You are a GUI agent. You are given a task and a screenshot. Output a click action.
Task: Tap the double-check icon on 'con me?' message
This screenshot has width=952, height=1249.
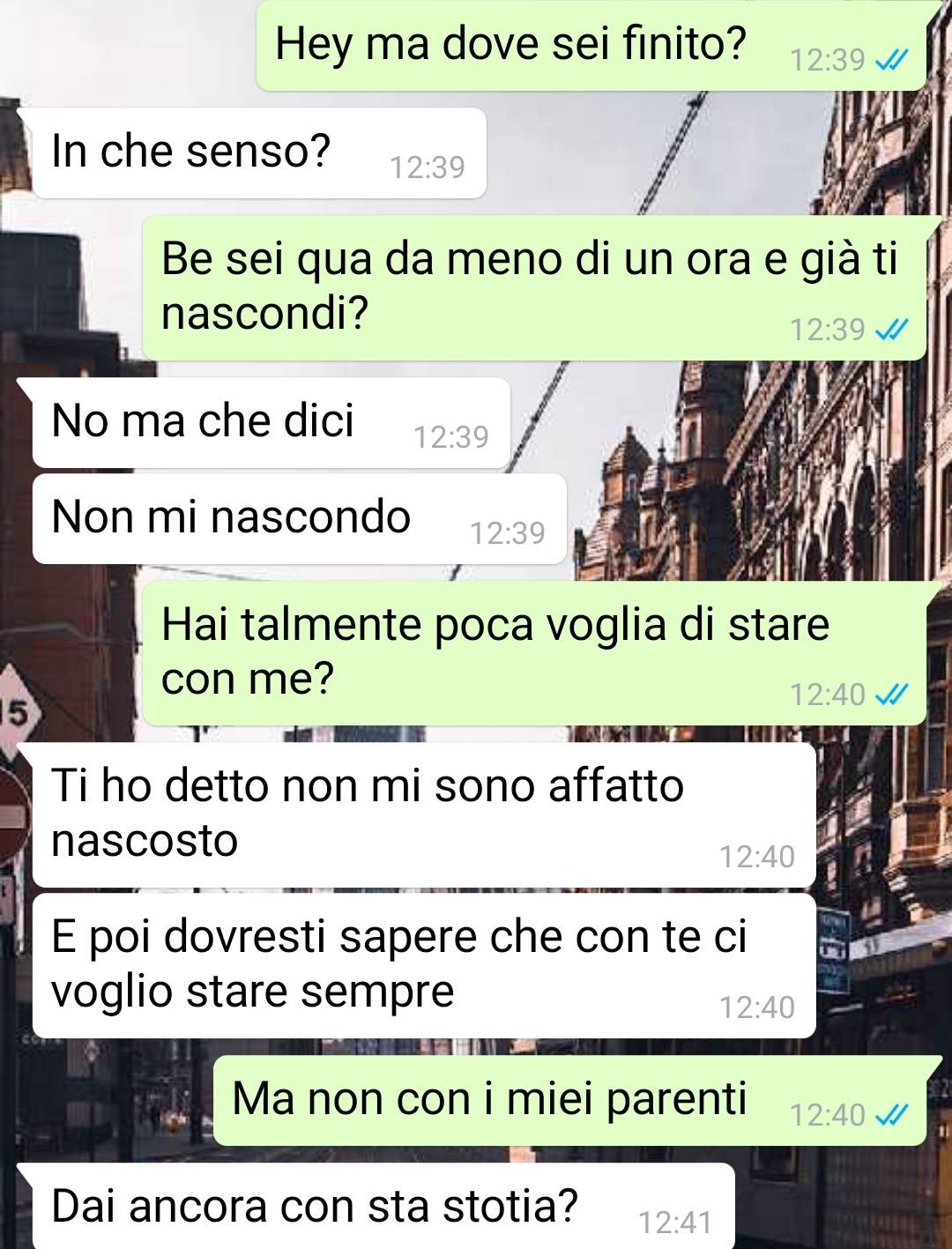point(891,695)
